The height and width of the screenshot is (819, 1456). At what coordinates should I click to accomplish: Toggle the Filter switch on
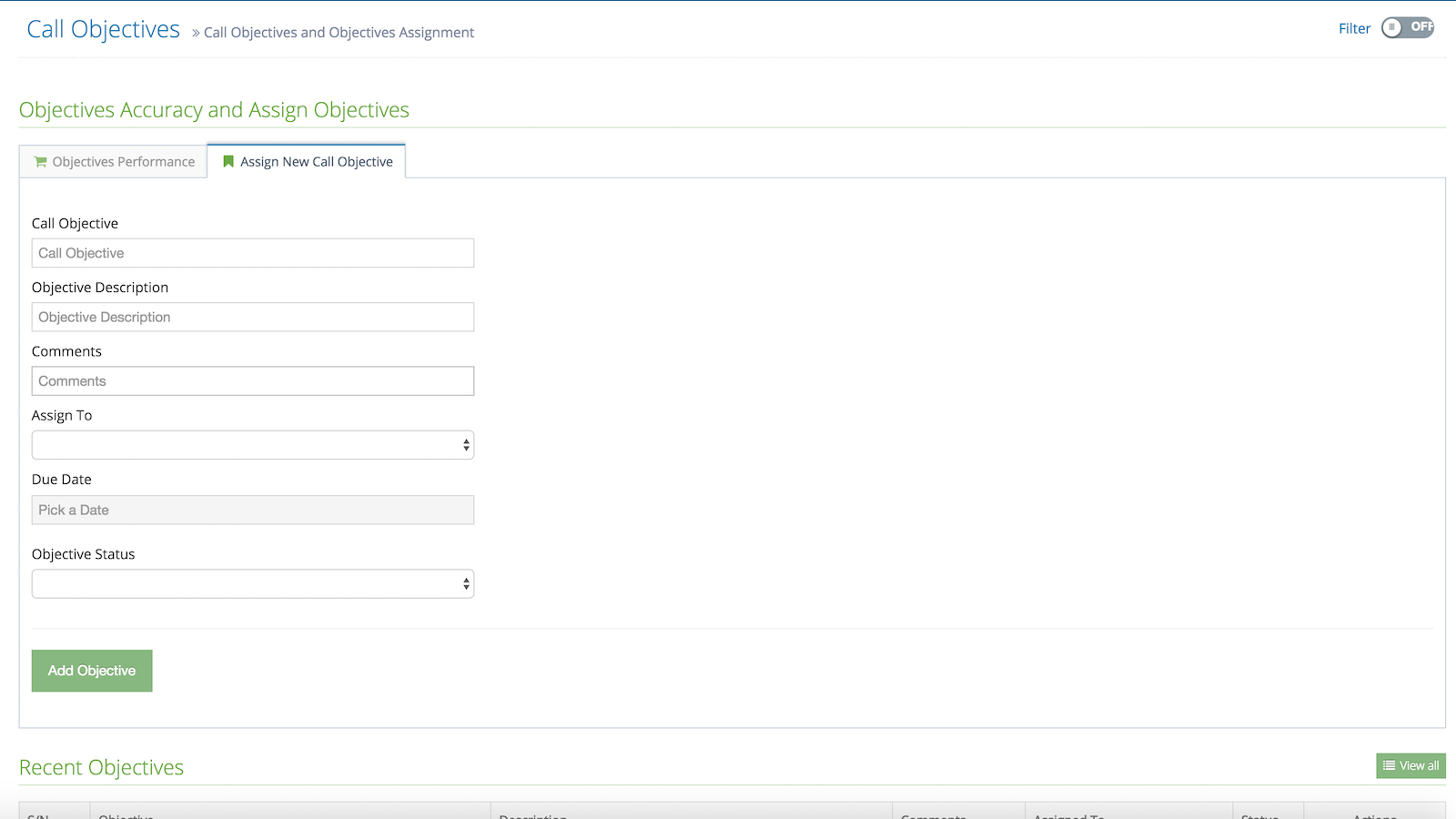(x=1407, y=27)
